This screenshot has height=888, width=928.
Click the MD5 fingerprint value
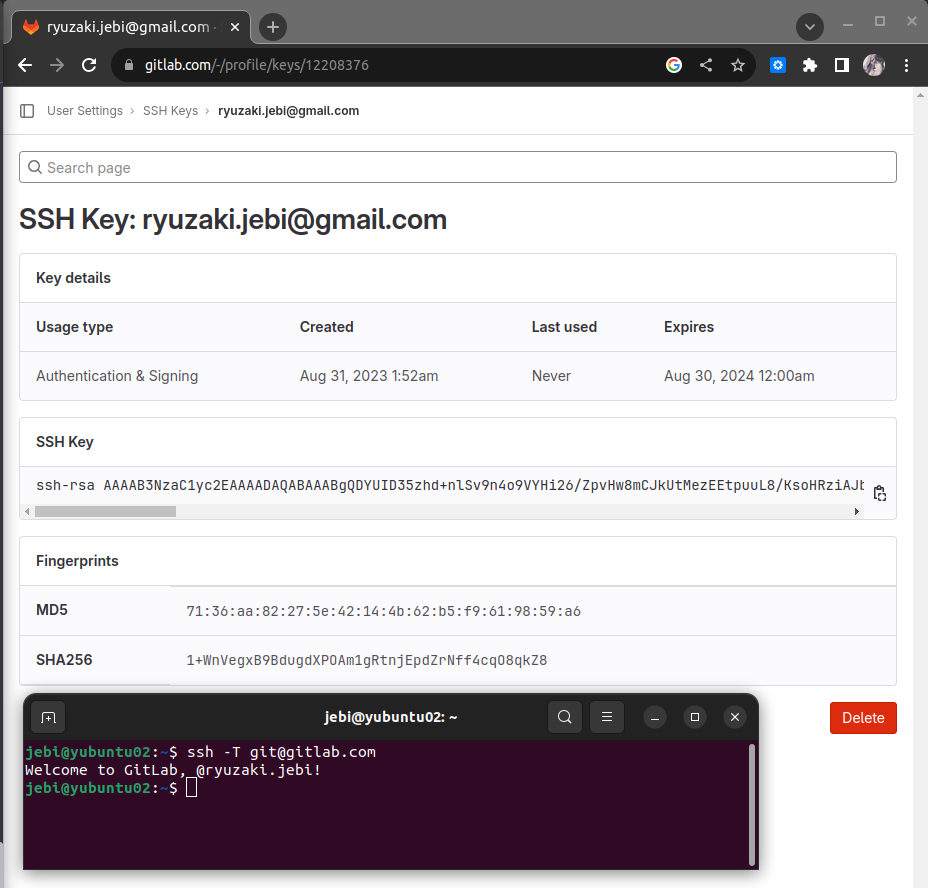pyautogui.click(x=384, y=611)
